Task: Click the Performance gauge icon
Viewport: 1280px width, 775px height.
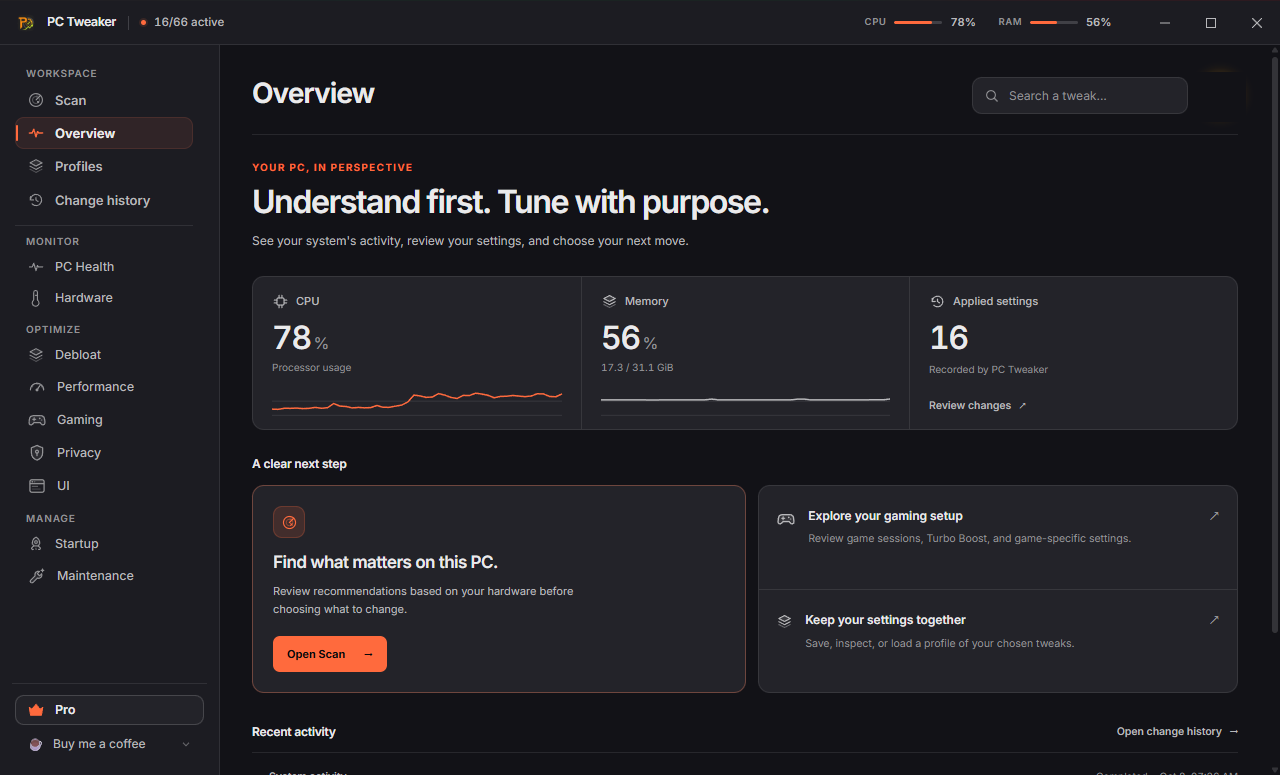Action: tap(37, 387)
